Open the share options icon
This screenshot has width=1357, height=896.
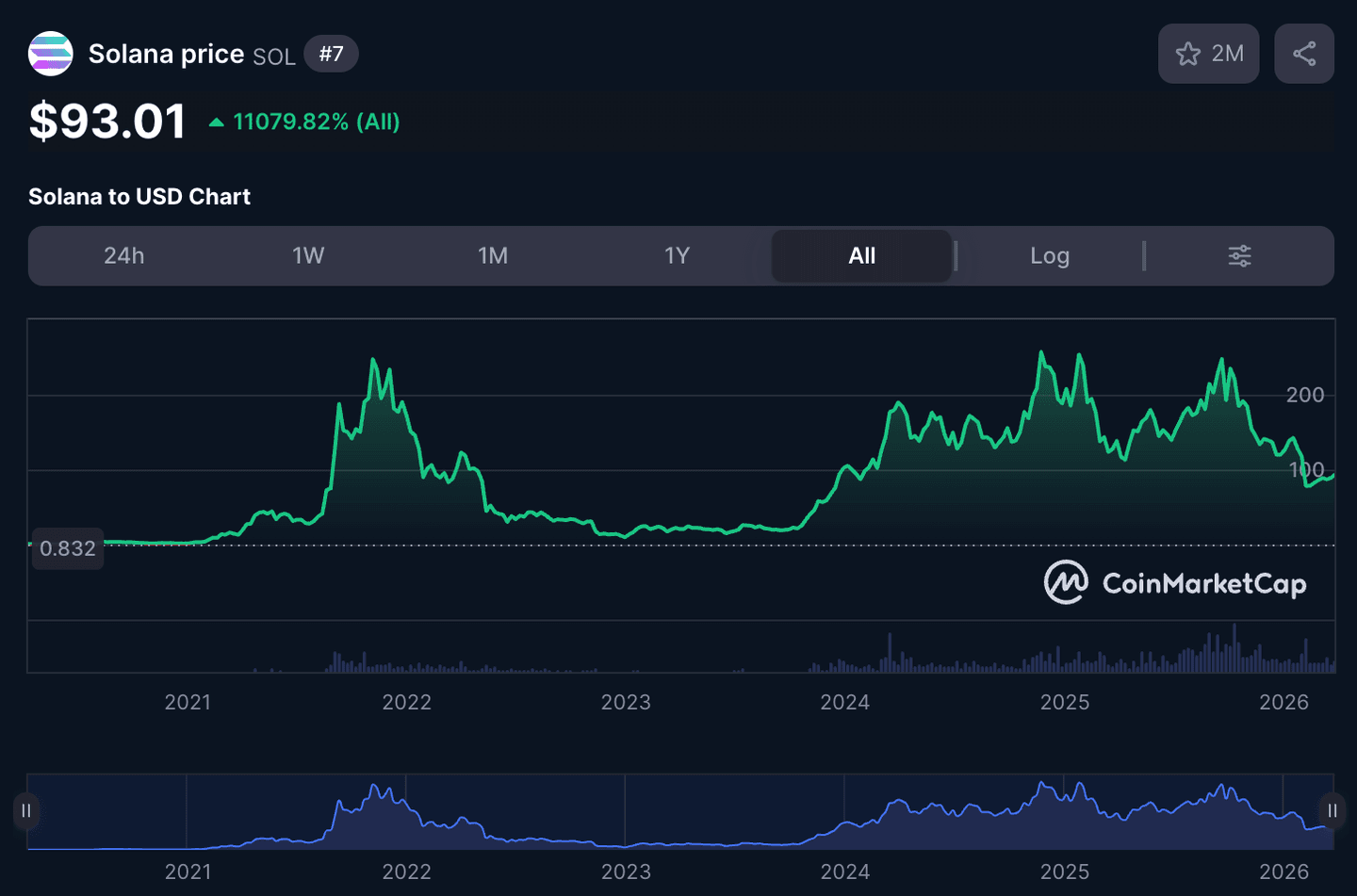(1304, 54)
